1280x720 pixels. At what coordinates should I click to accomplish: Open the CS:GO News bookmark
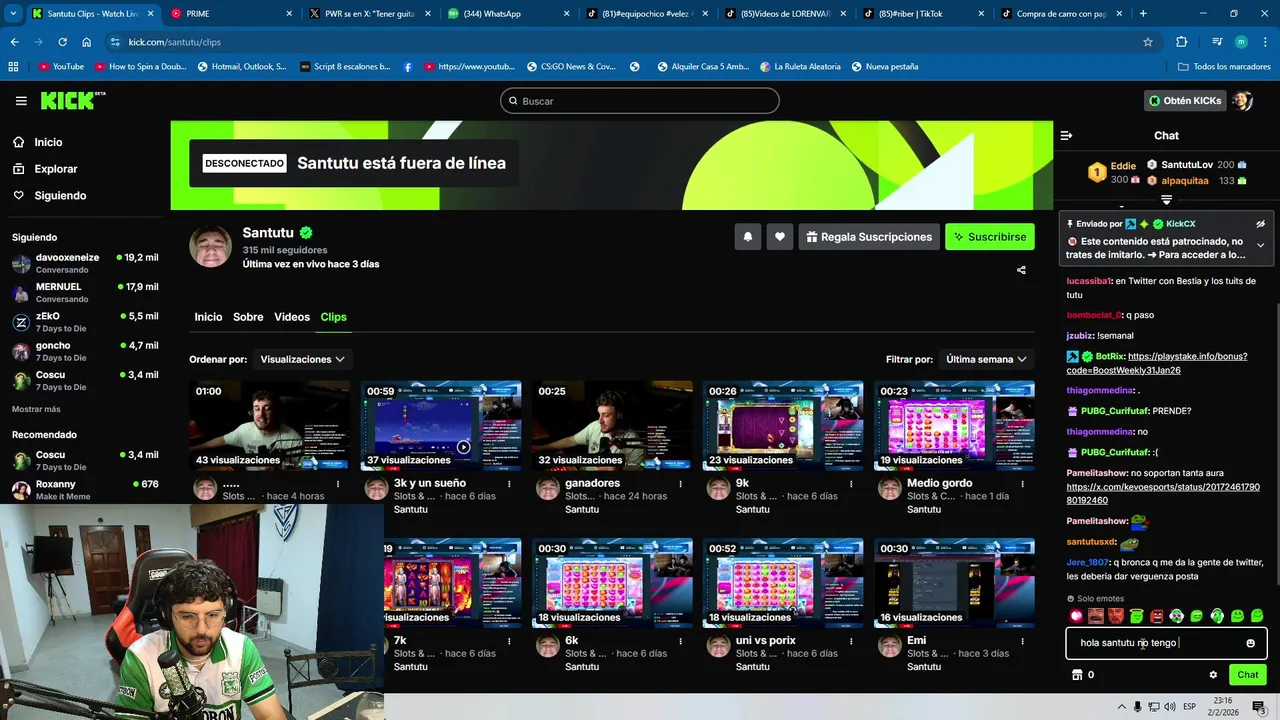pyautogui.click(x=570, y=67)
